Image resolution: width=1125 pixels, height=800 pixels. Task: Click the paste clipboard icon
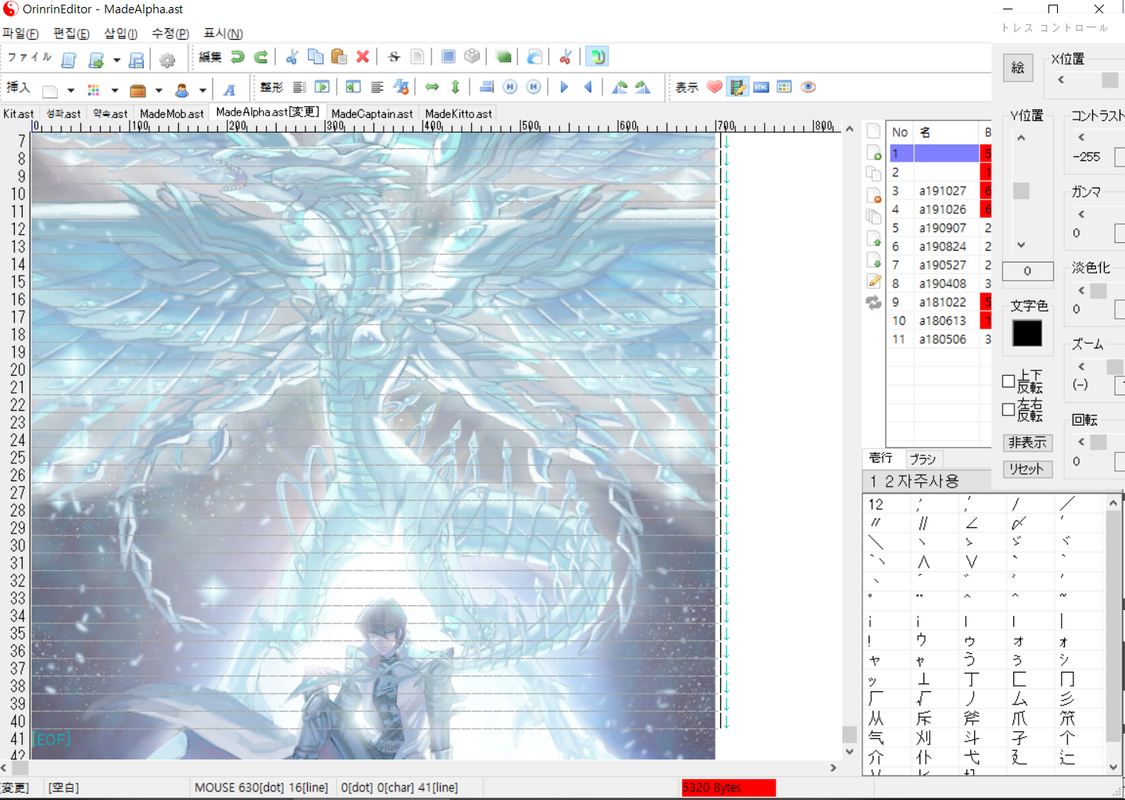pyautogui.click(x=339, y=57)
